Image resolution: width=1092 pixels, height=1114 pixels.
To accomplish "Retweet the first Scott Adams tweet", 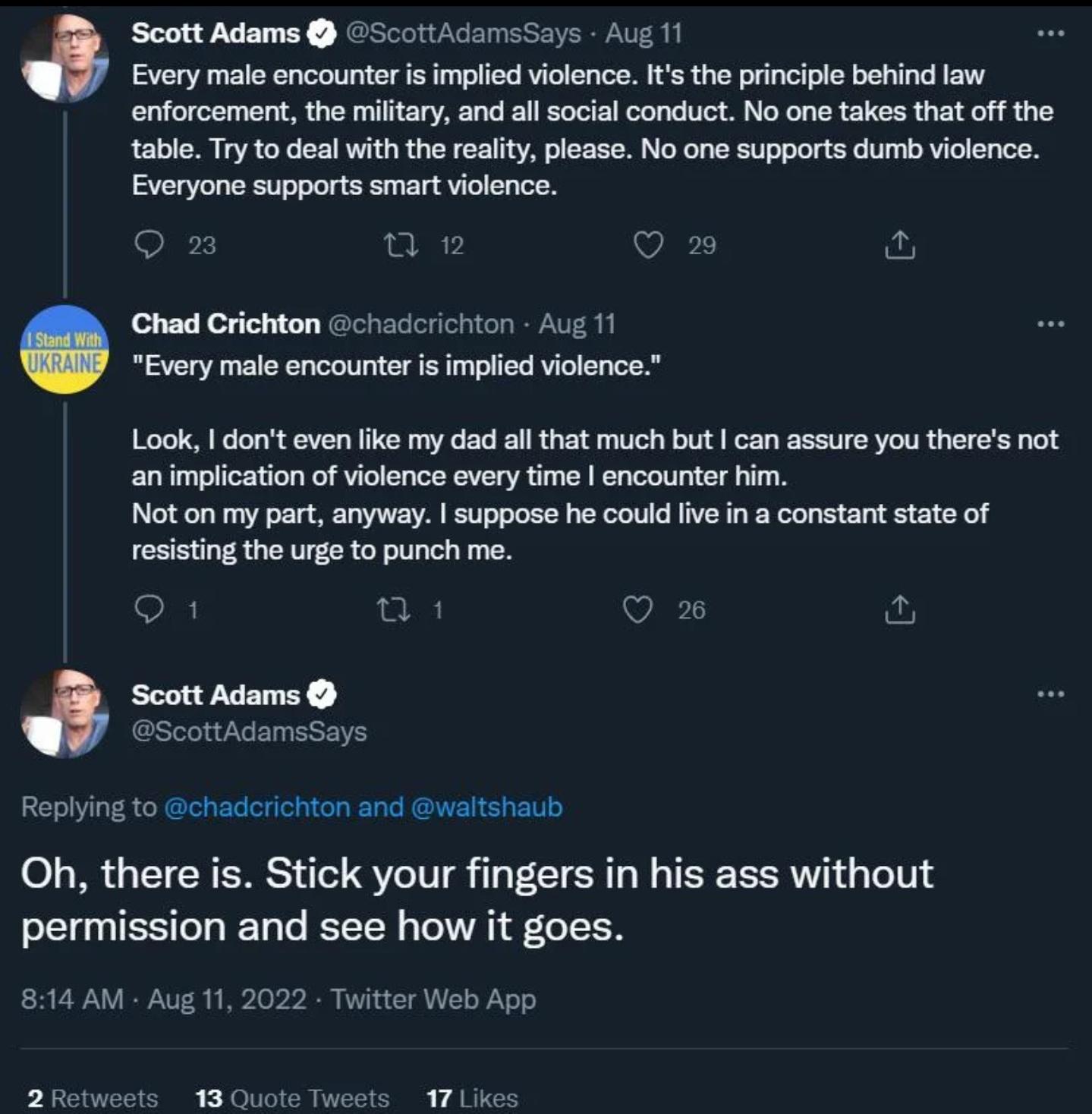I will point(401,245).
